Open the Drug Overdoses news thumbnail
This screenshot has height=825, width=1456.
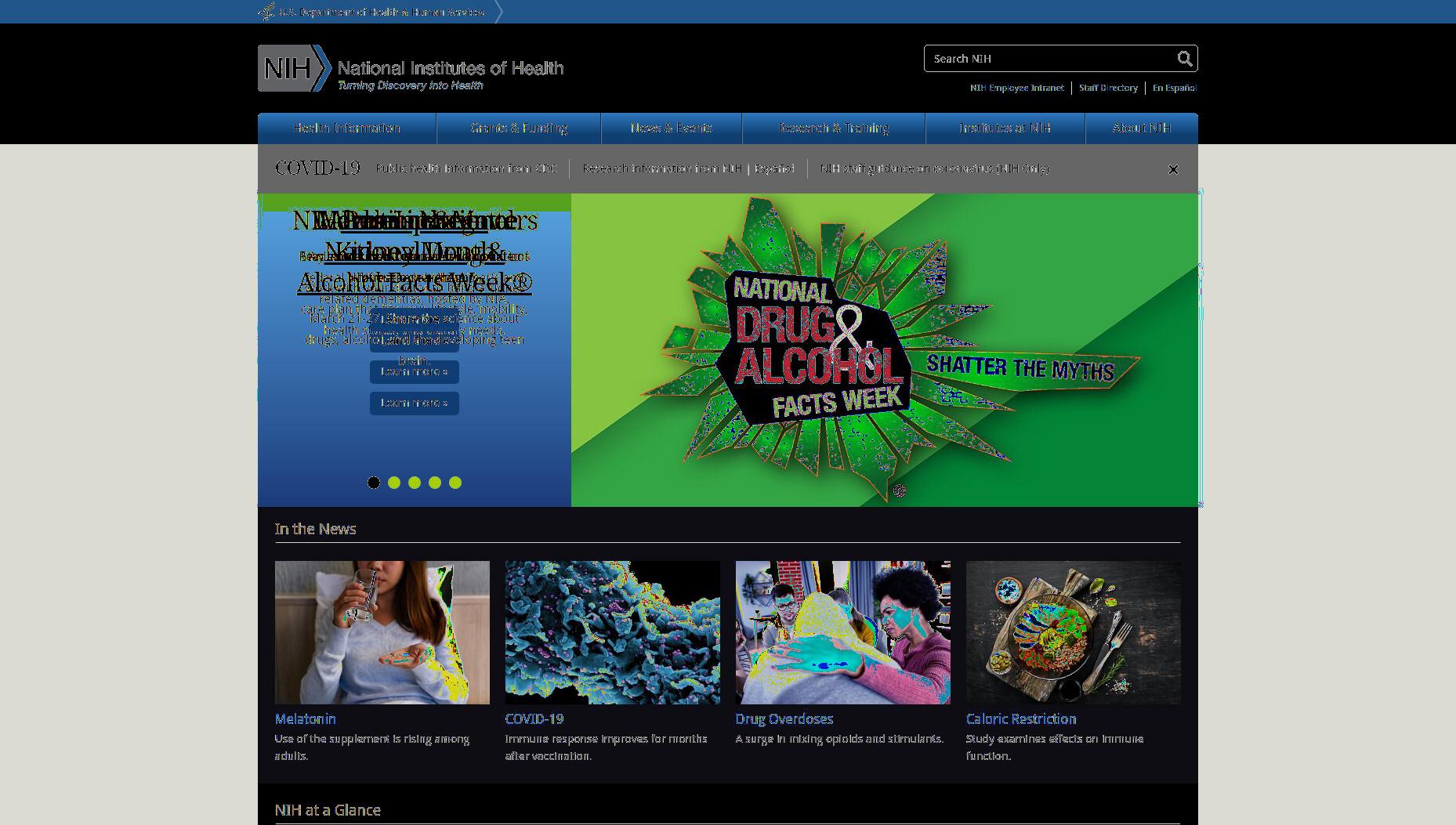[x=843, y=632]
